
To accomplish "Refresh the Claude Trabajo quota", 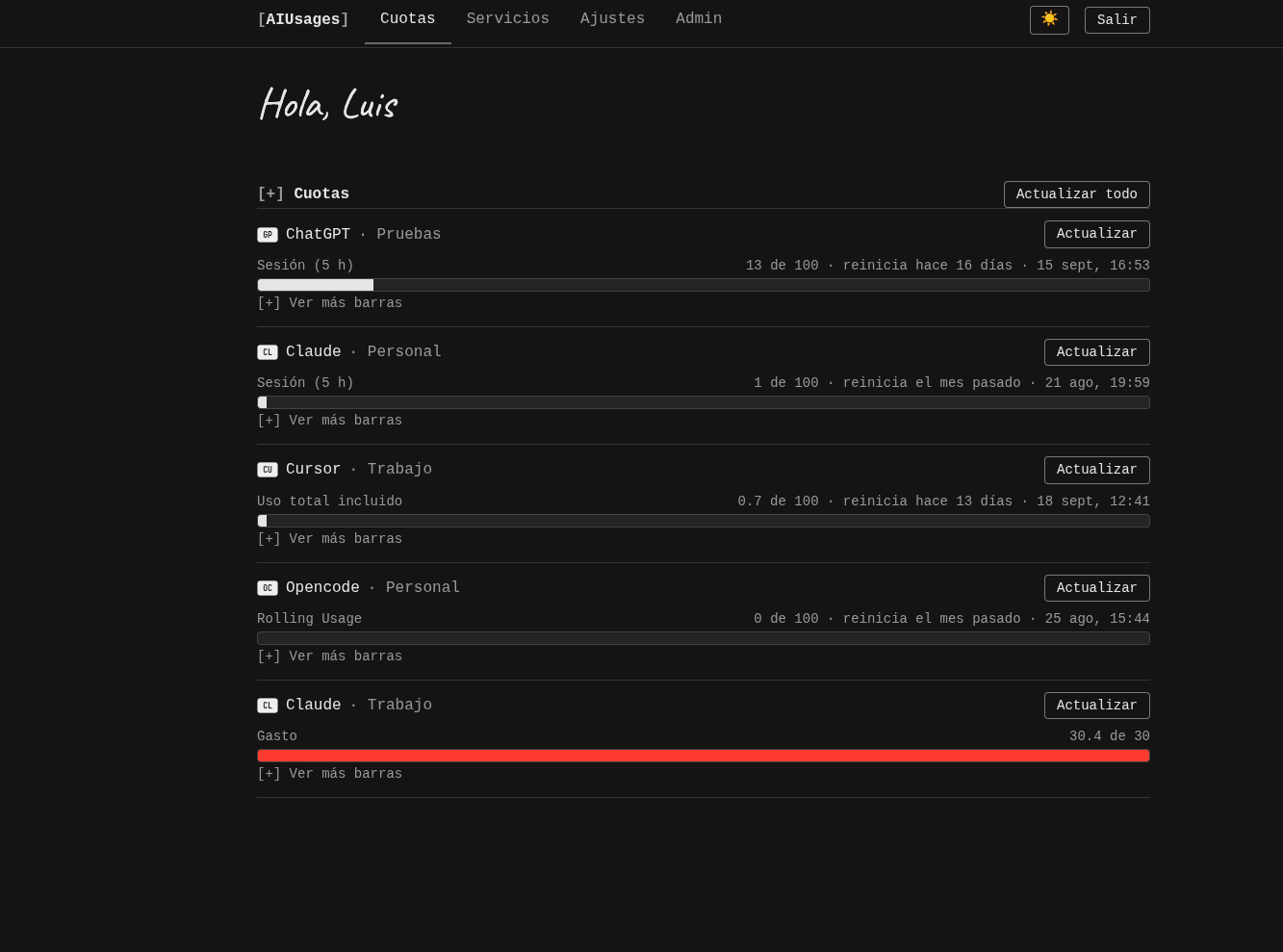I will click(x=1097, y=706).
